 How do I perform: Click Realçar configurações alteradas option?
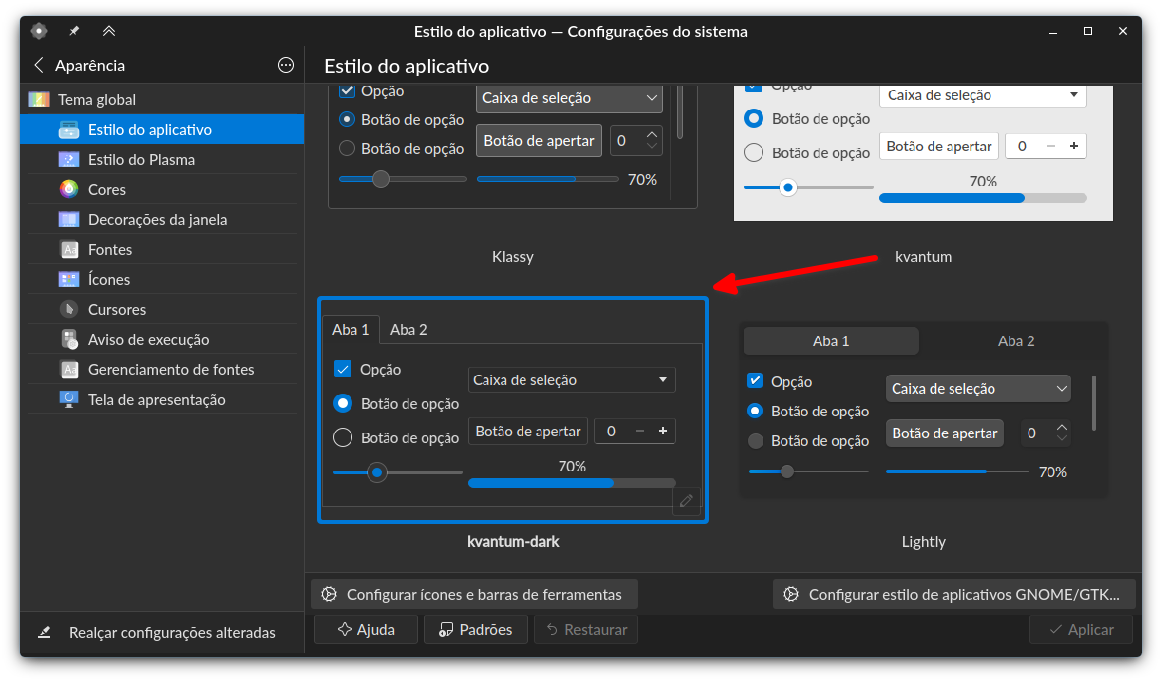click(x=162, y=632)
